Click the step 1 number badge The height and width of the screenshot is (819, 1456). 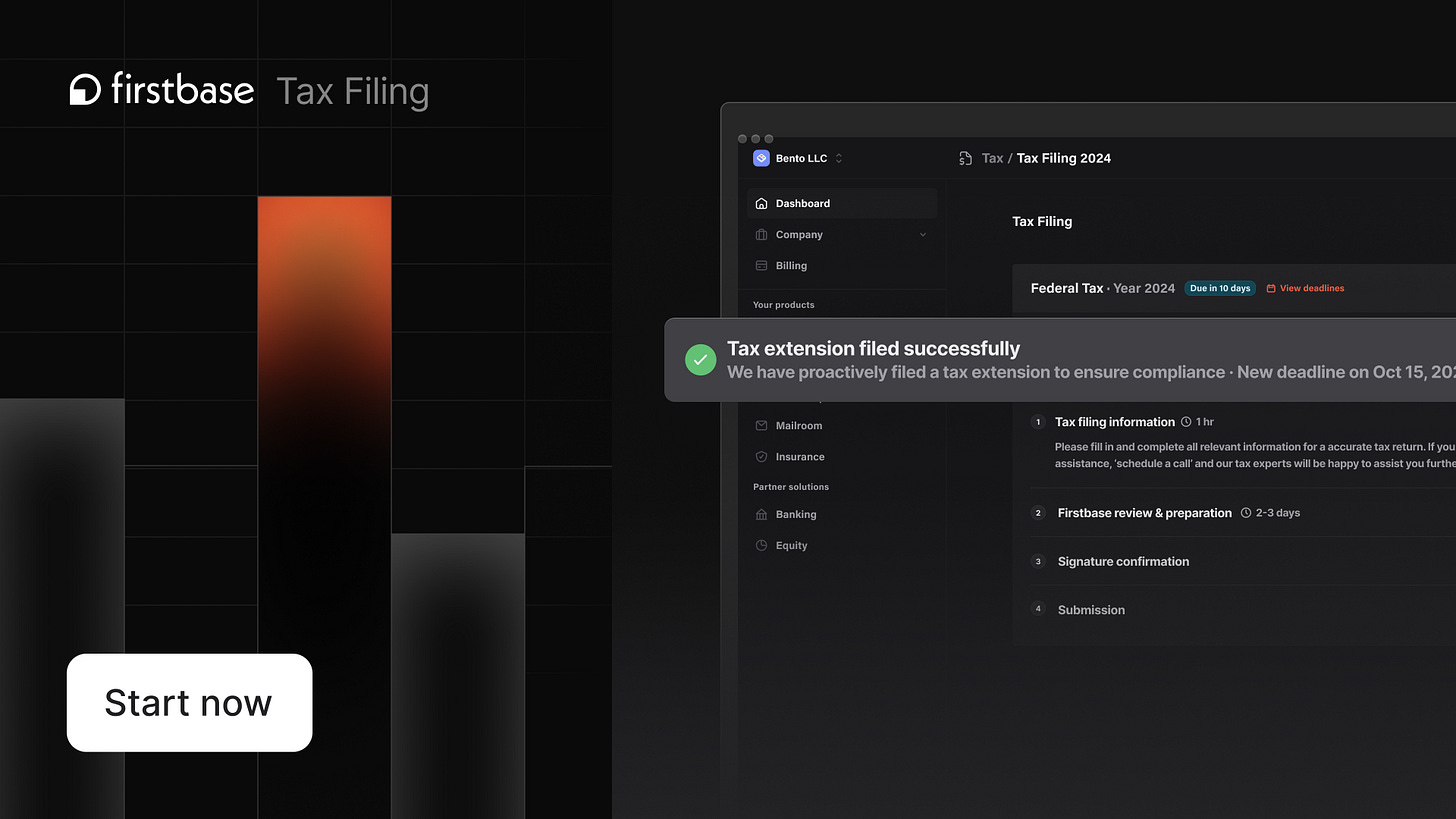(x=1038, y=422)
